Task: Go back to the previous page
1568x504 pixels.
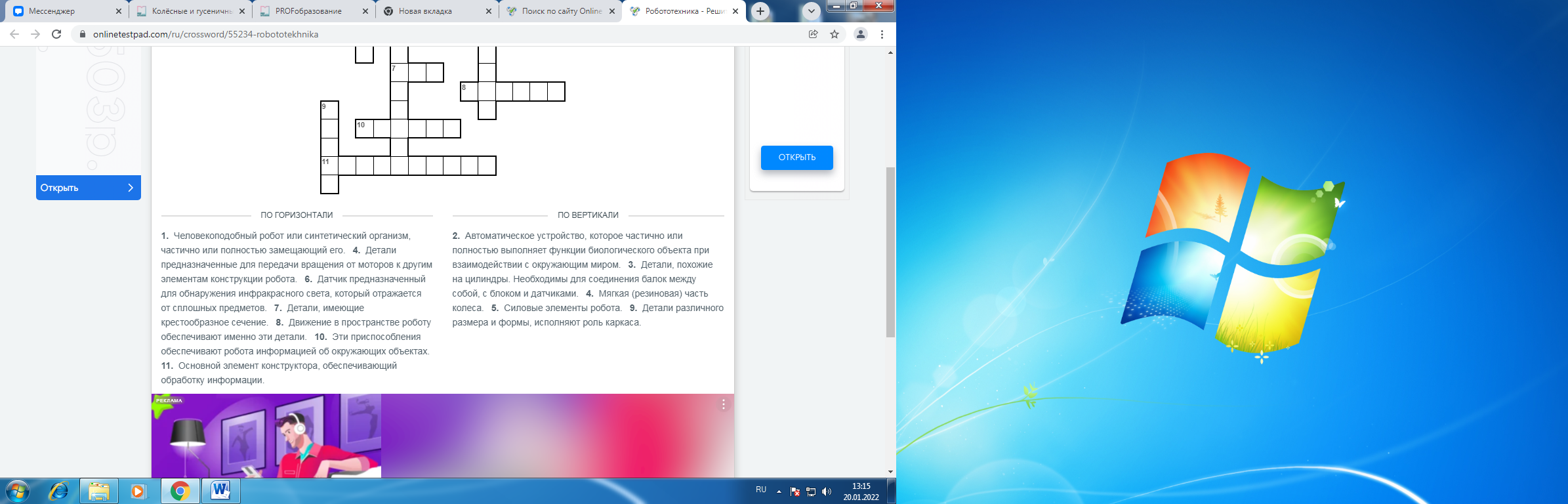Action: 14,34
